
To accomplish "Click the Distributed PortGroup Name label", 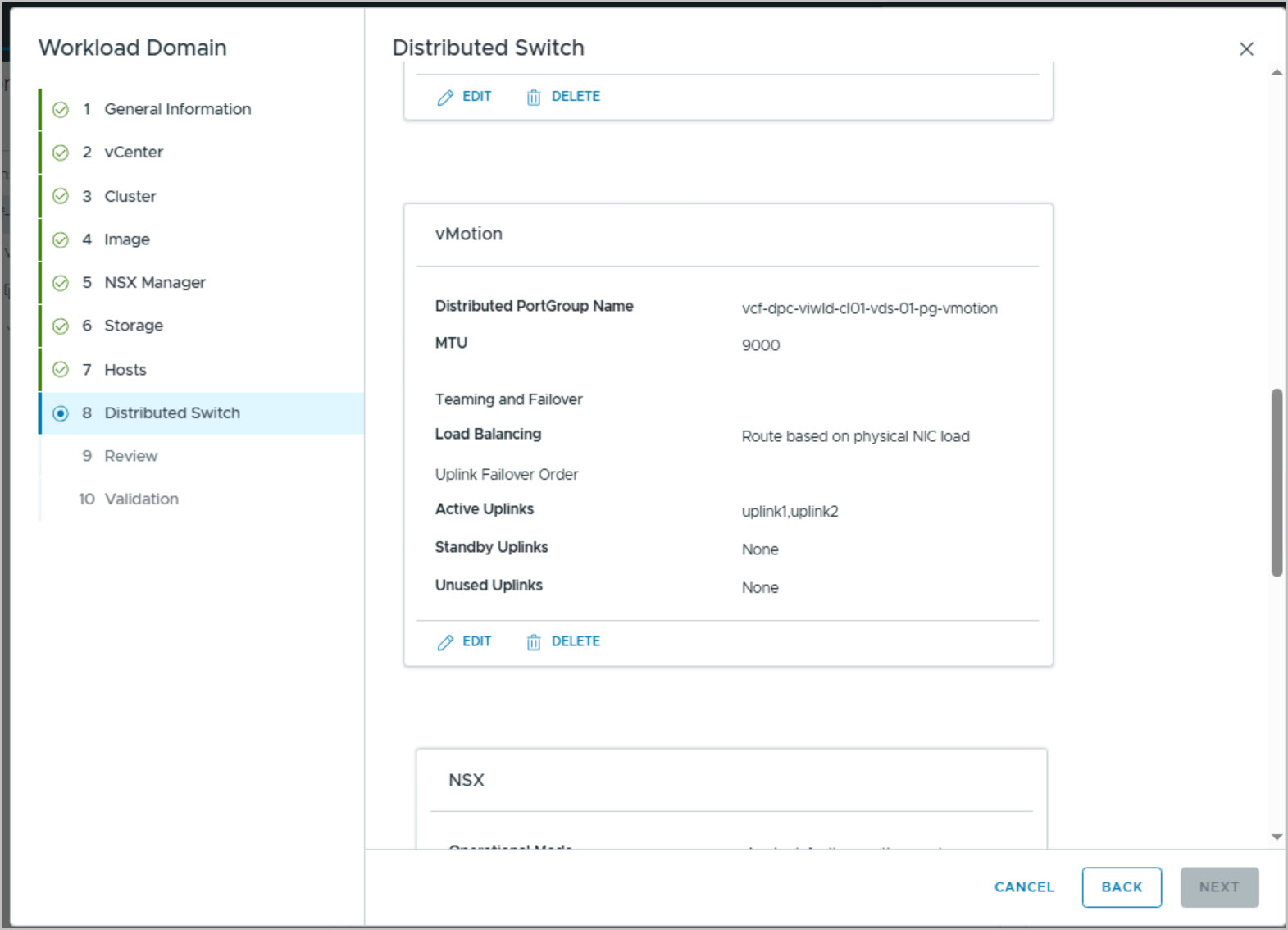I will click(x=535, y=306).
